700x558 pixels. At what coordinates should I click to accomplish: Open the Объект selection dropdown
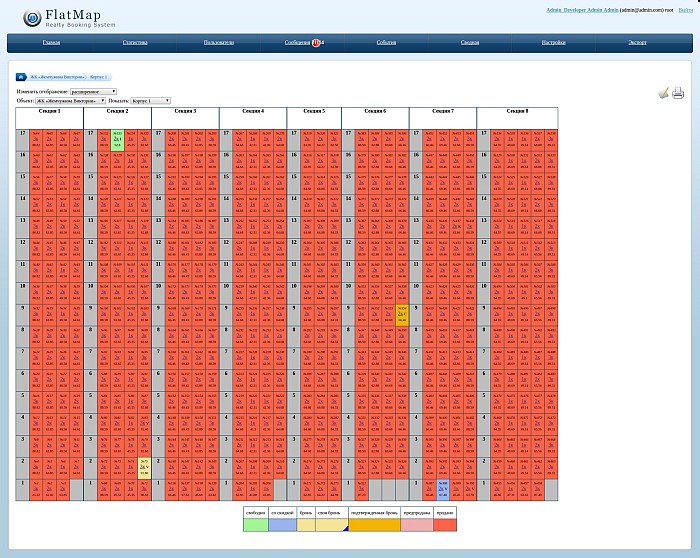pyautogui.click(x=71, y=101)
